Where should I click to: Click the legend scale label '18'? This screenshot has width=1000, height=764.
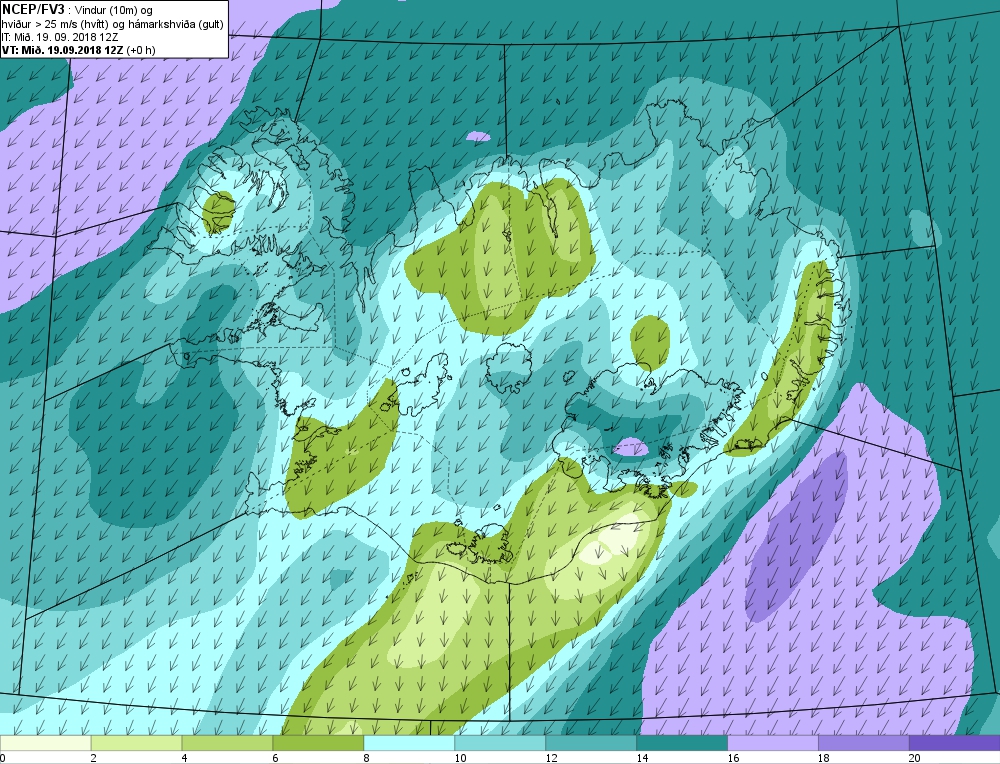pos(824,758)
